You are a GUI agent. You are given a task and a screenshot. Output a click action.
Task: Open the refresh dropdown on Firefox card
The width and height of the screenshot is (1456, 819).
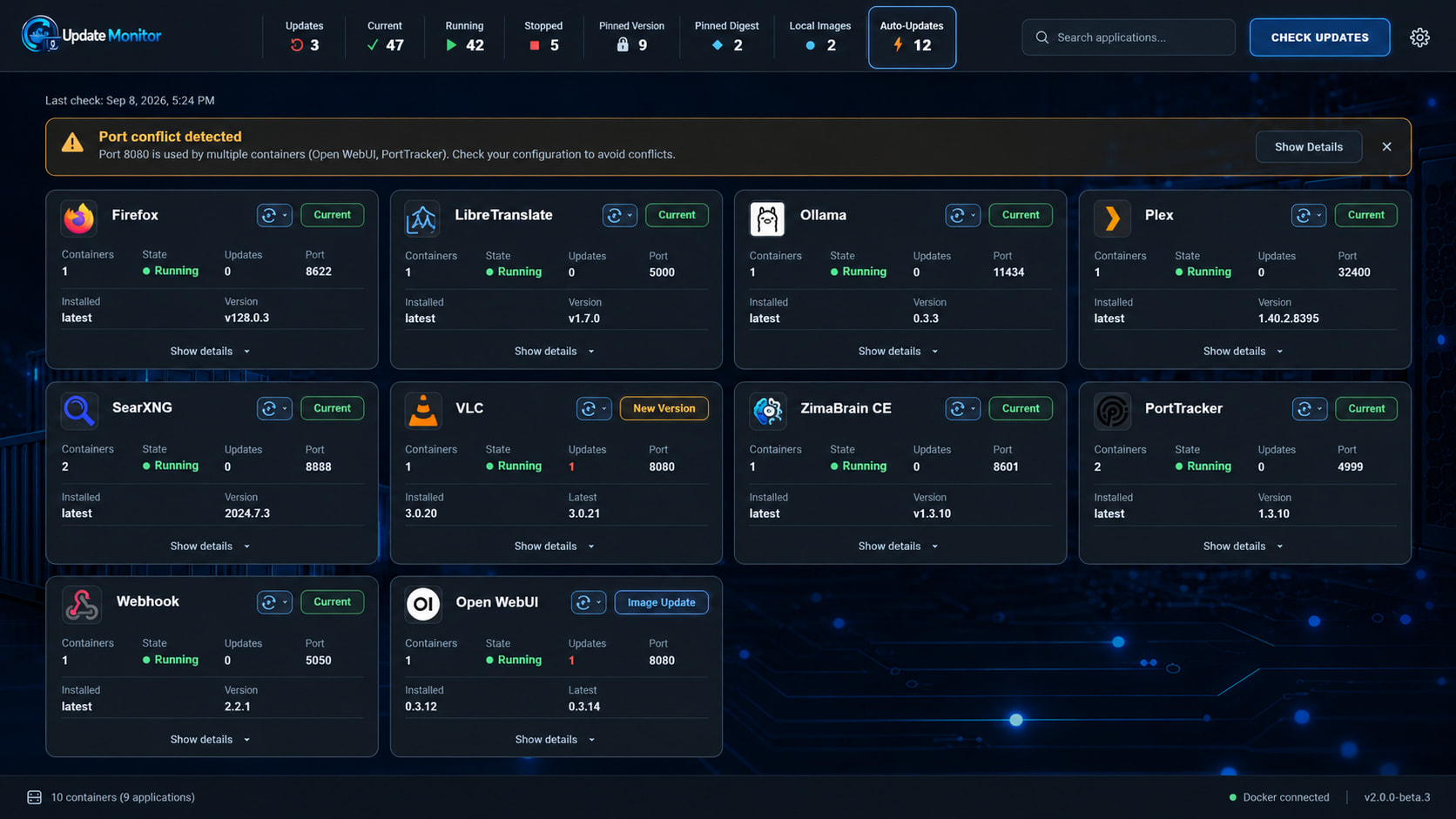(x=274, y=215)
